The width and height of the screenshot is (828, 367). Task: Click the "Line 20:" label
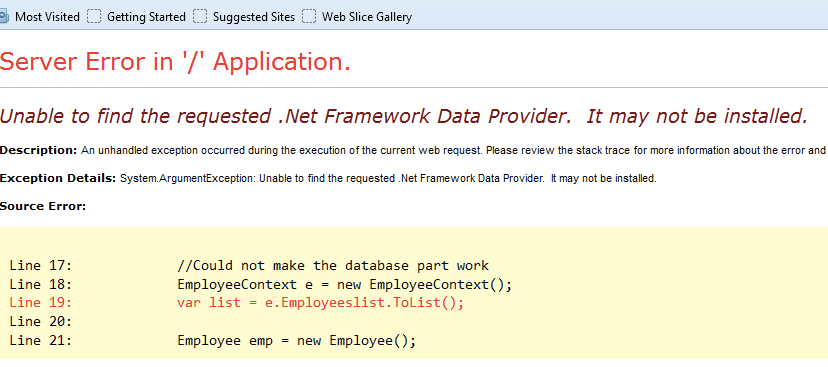[x=41, y=322]
